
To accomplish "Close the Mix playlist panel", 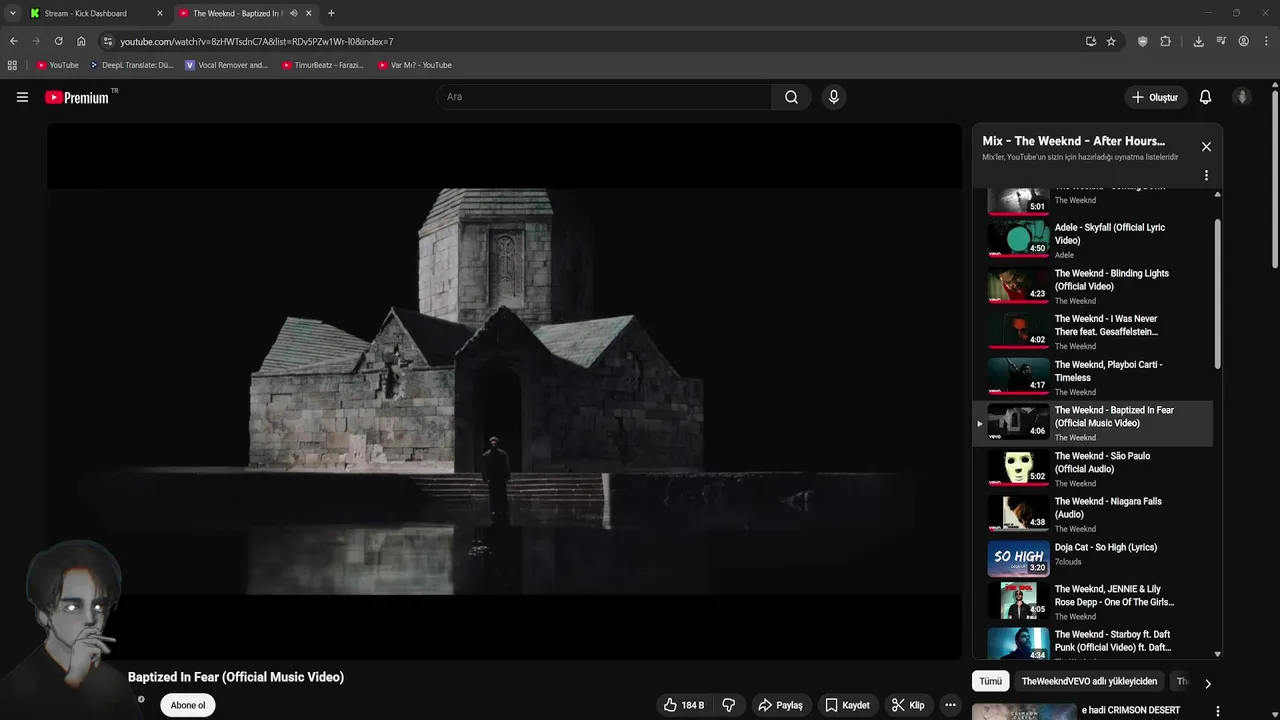I will (1206, 147).
